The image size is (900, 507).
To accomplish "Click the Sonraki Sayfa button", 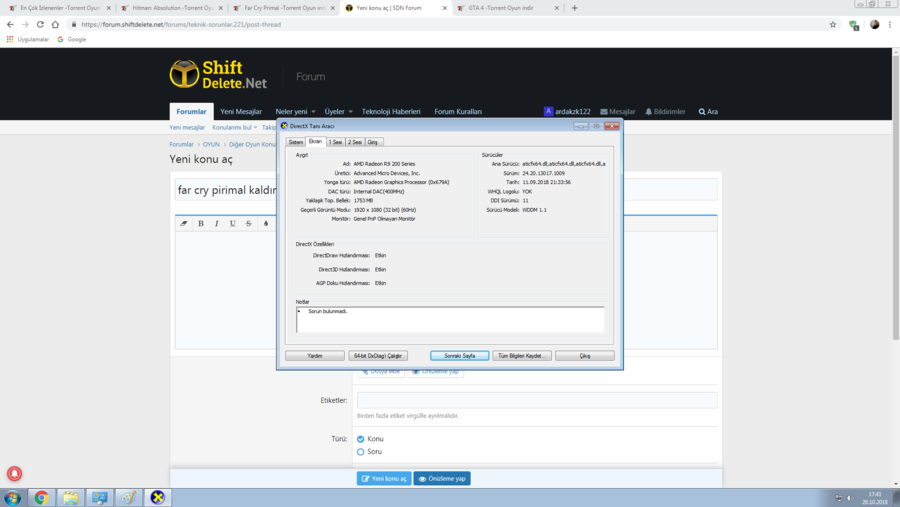I will pos(460,356).
